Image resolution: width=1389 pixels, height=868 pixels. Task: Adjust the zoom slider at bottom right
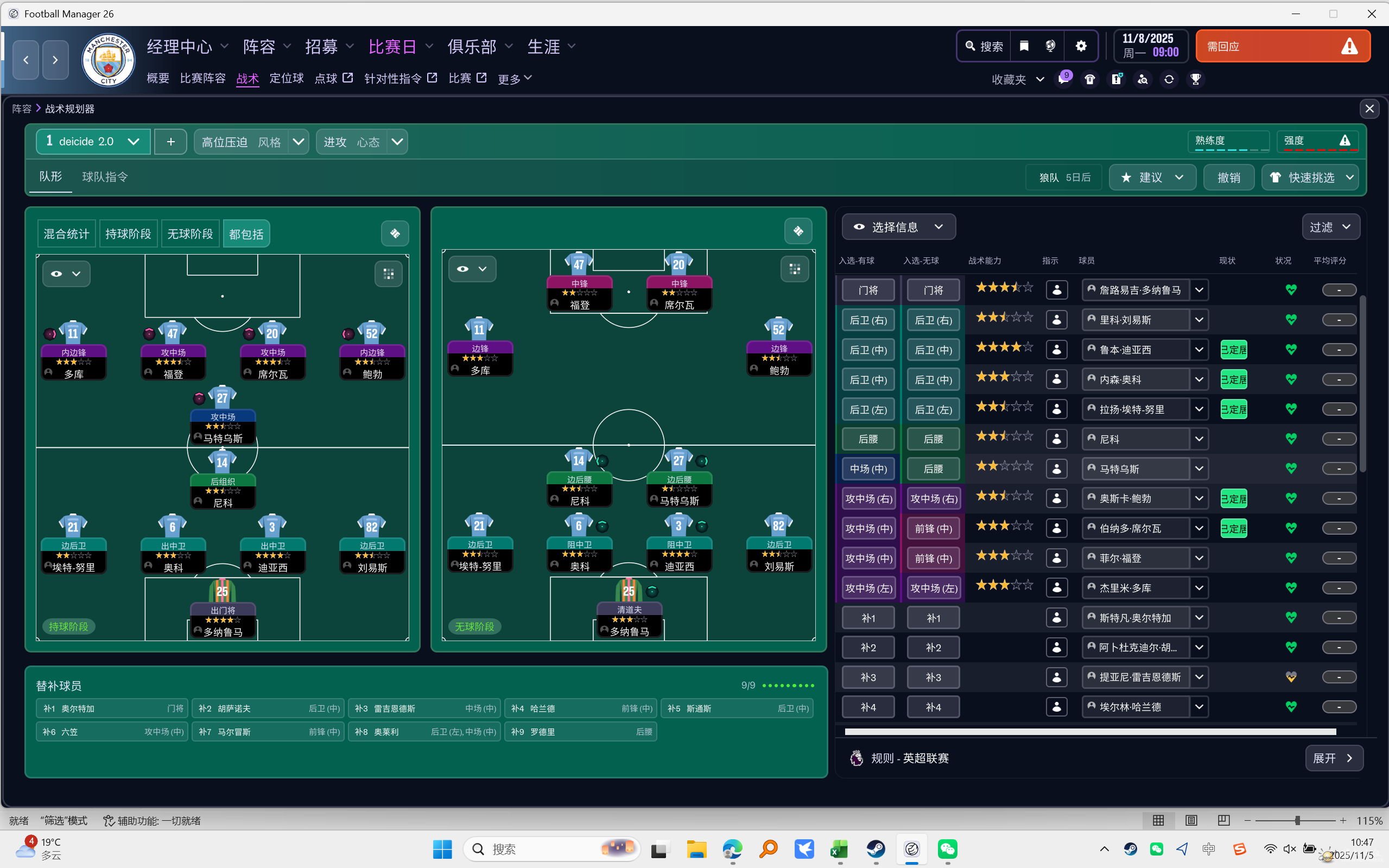pos(1298,820)
